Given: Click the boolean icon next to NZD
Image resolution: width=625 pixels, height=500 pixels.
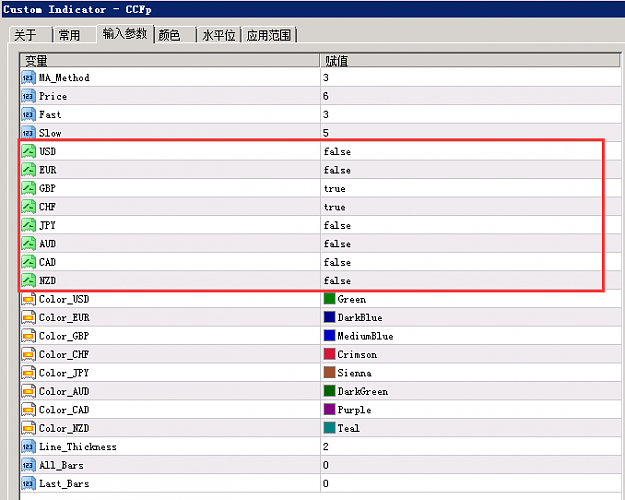Looking at the screenshot, I should (28, 280).
